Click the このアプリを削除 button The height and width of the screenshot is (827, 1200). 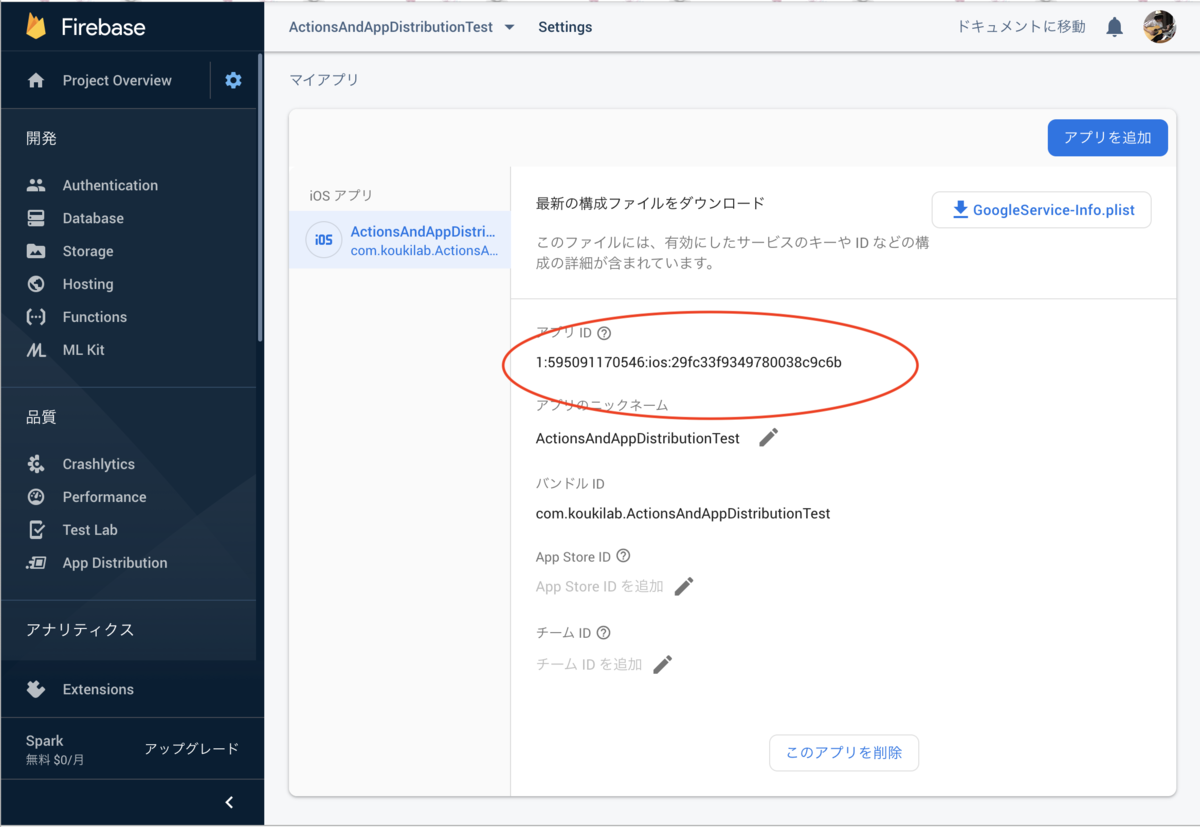click(x=844, y=752)
